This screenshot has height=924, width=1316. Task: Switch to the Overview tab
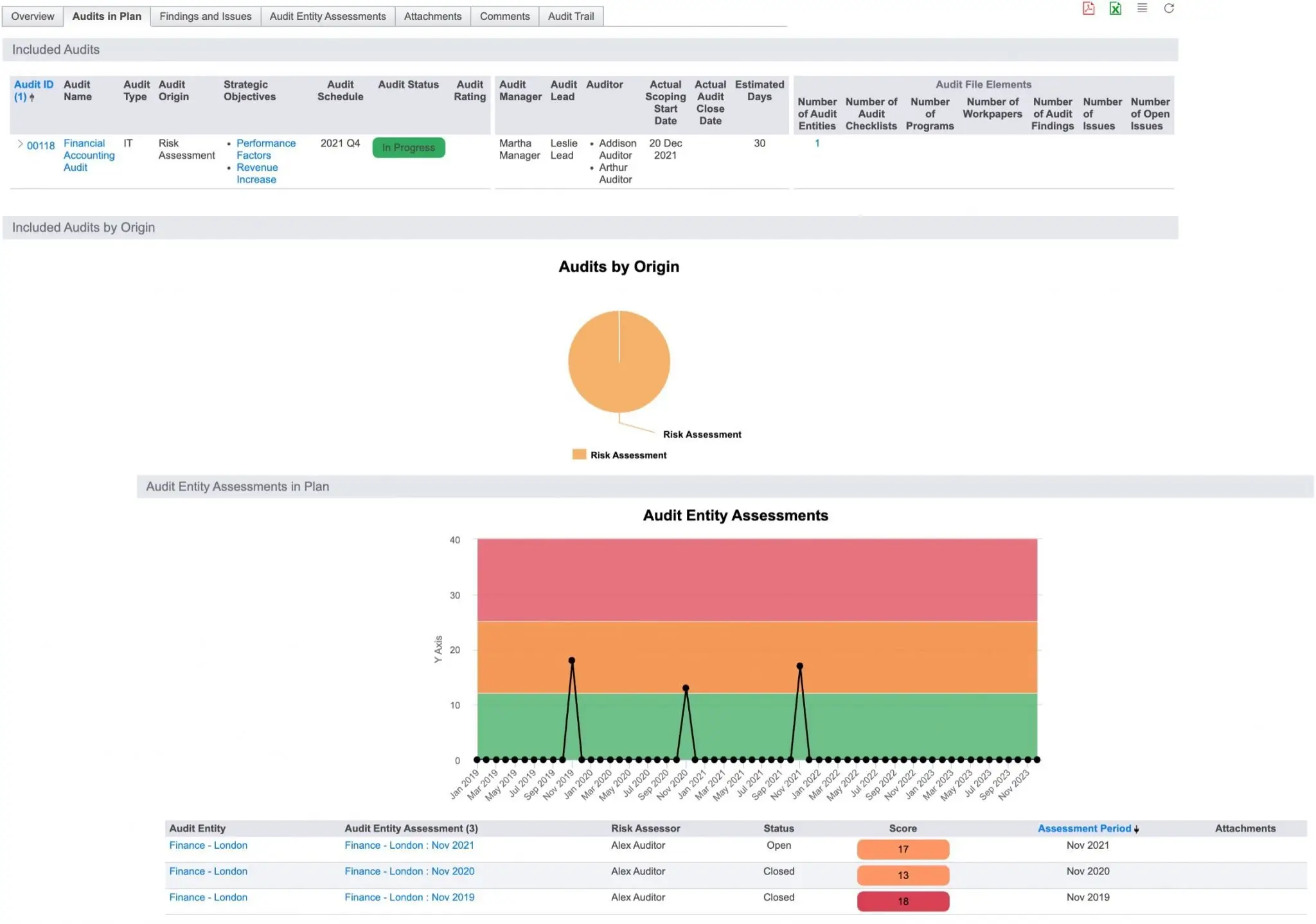pos(33,17)
